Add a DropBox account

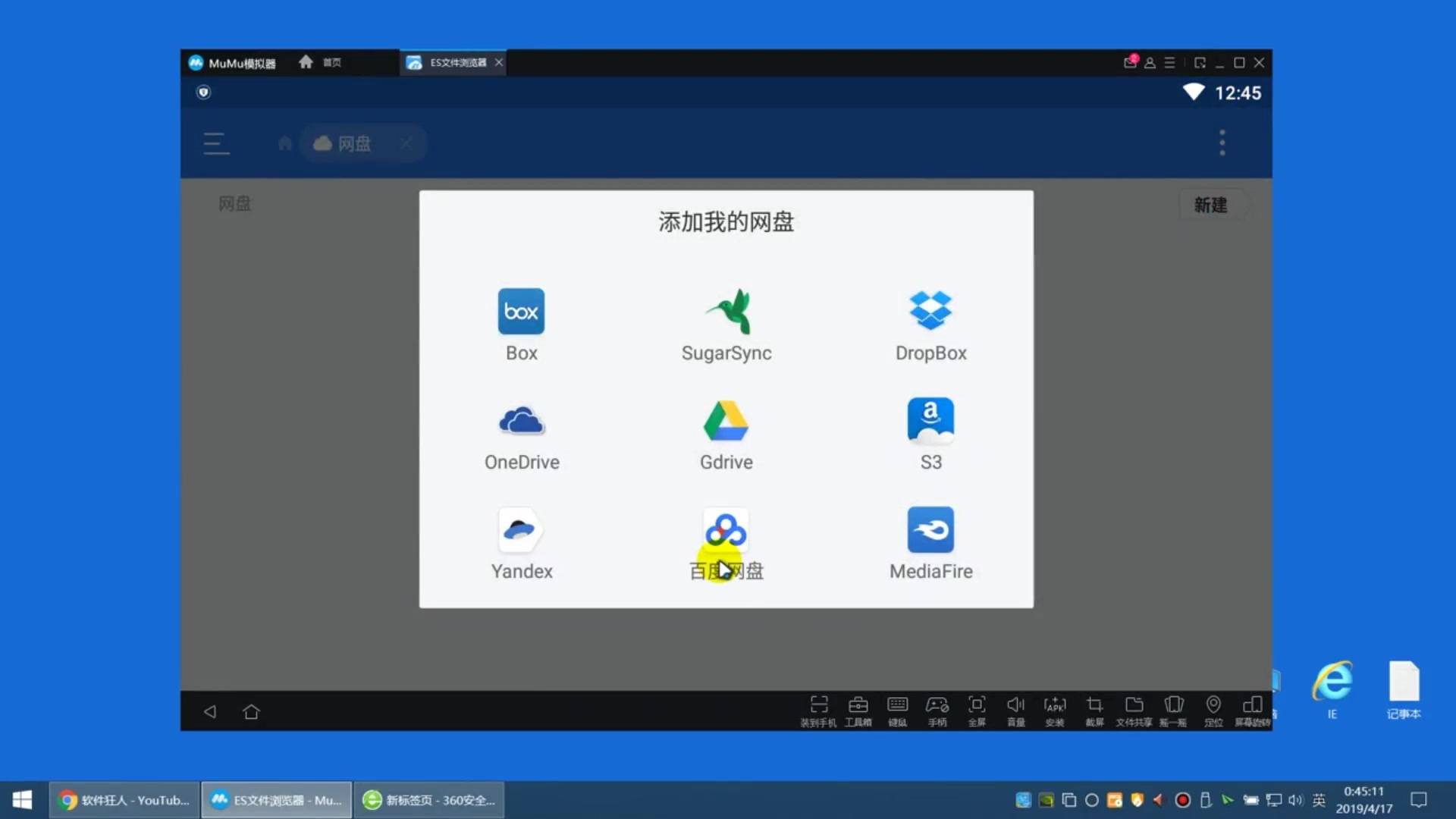click(x=930, y=325)
